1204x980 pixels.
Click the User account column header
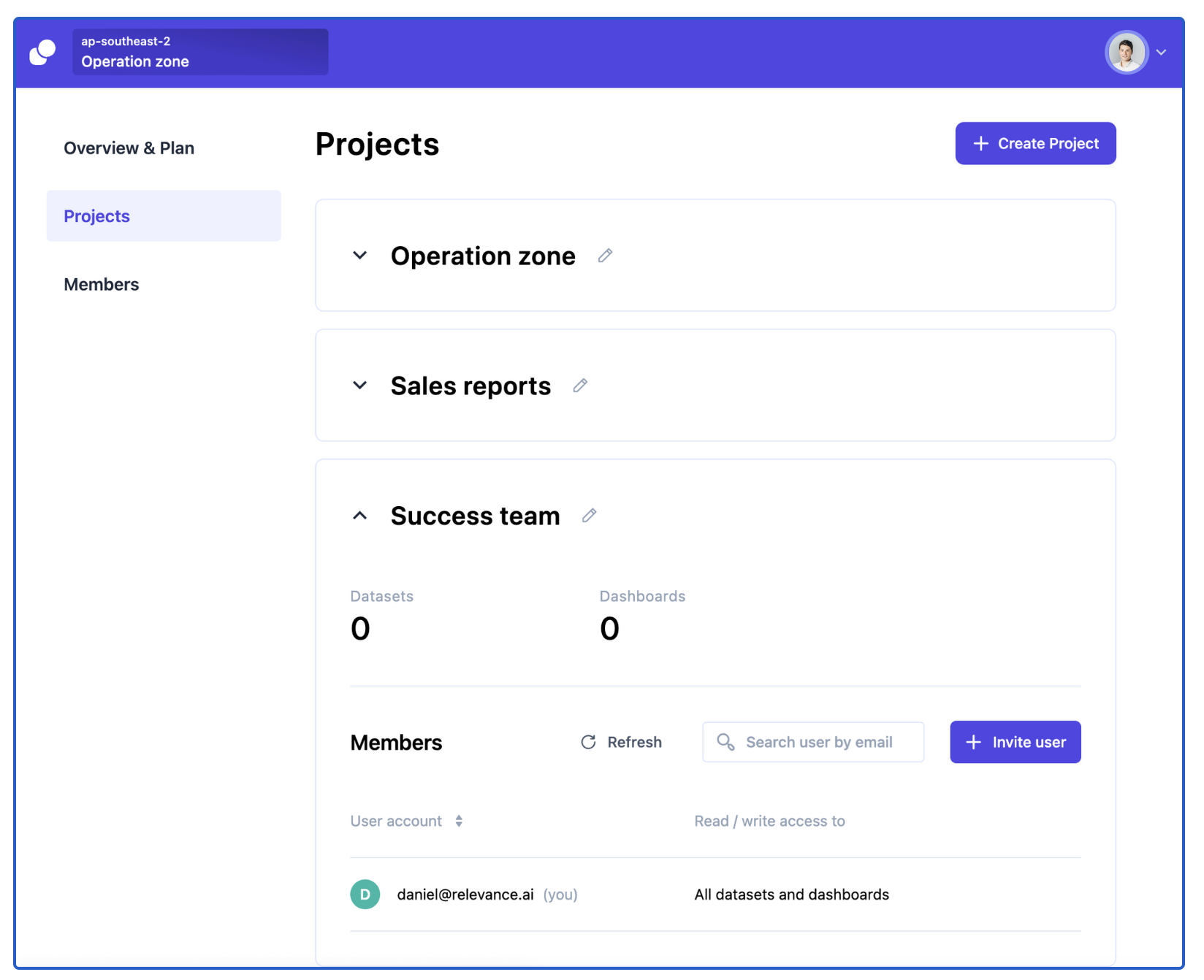396,821
